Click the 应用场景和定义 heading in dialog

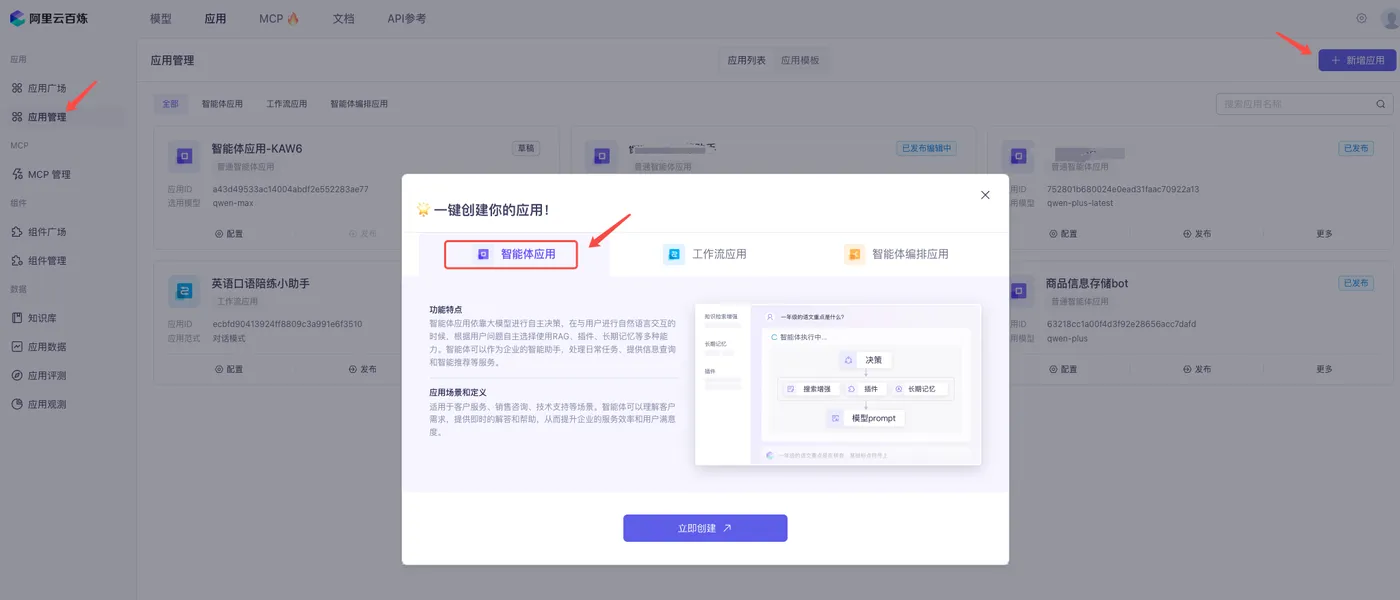click(x=458, y=393)
